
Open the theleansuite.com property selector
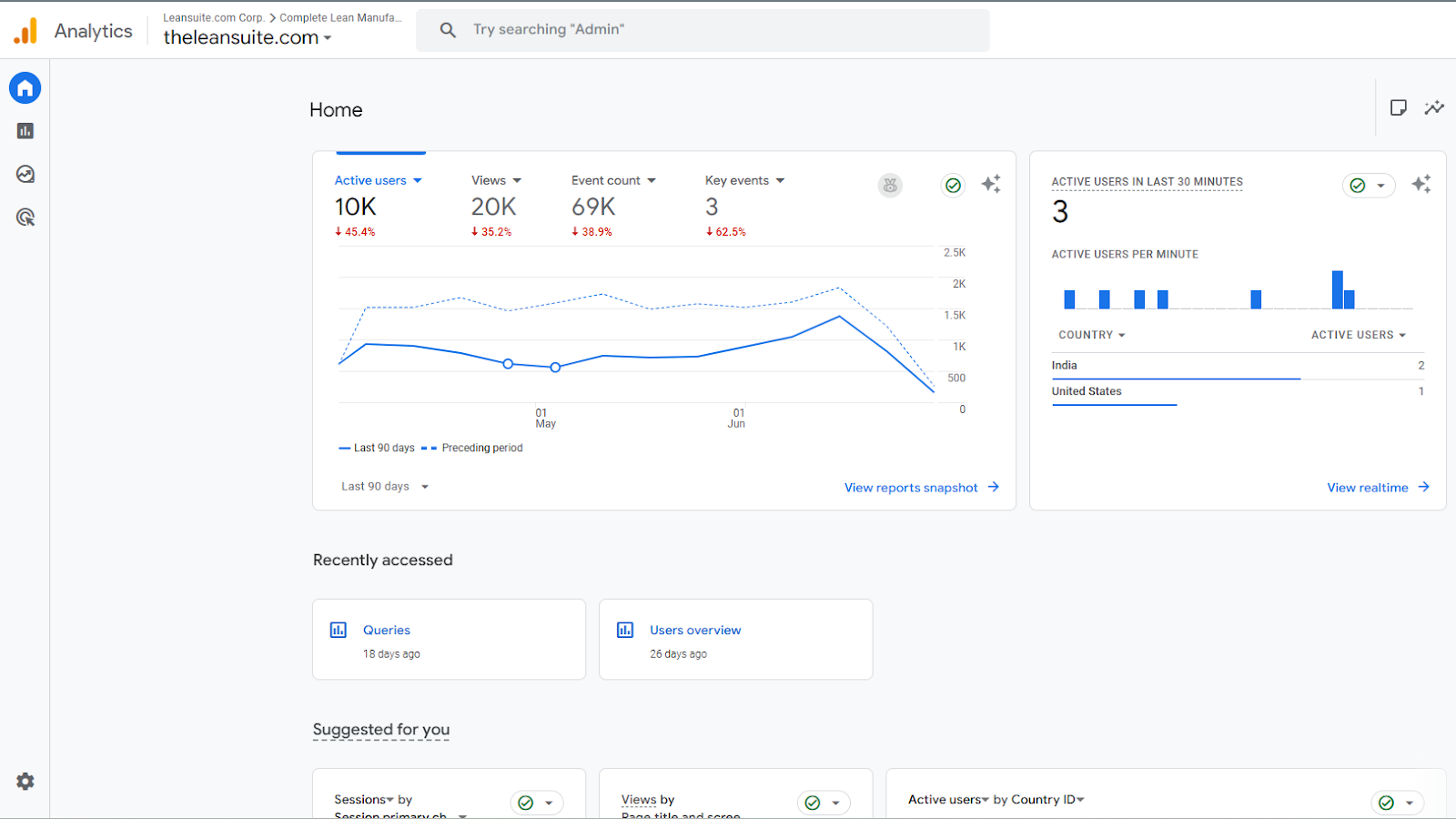click(248, 37)
